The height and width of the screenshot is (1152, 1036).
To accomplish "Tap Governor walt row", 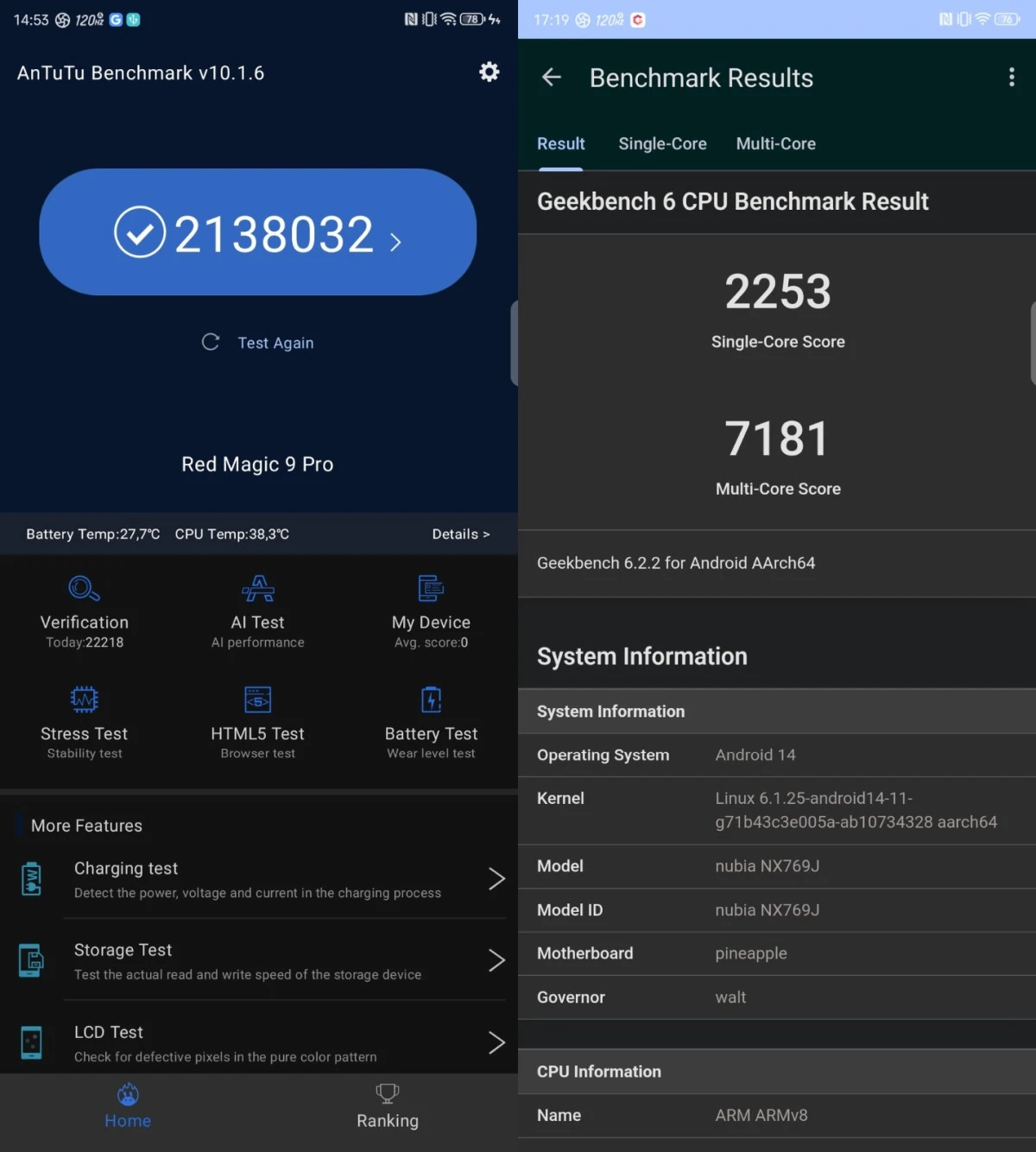I will pos(777,997).
